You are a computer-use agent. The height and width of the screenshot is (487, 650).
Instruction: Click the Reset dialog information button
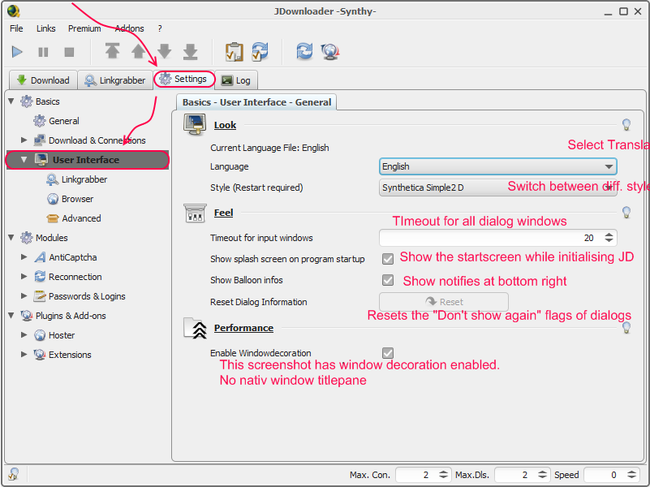444,302
